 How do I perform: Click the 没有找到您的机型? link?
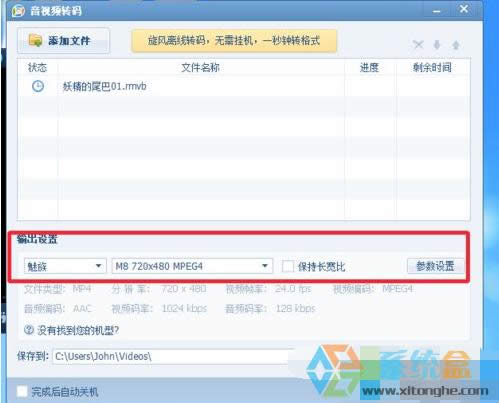[78, 330]
